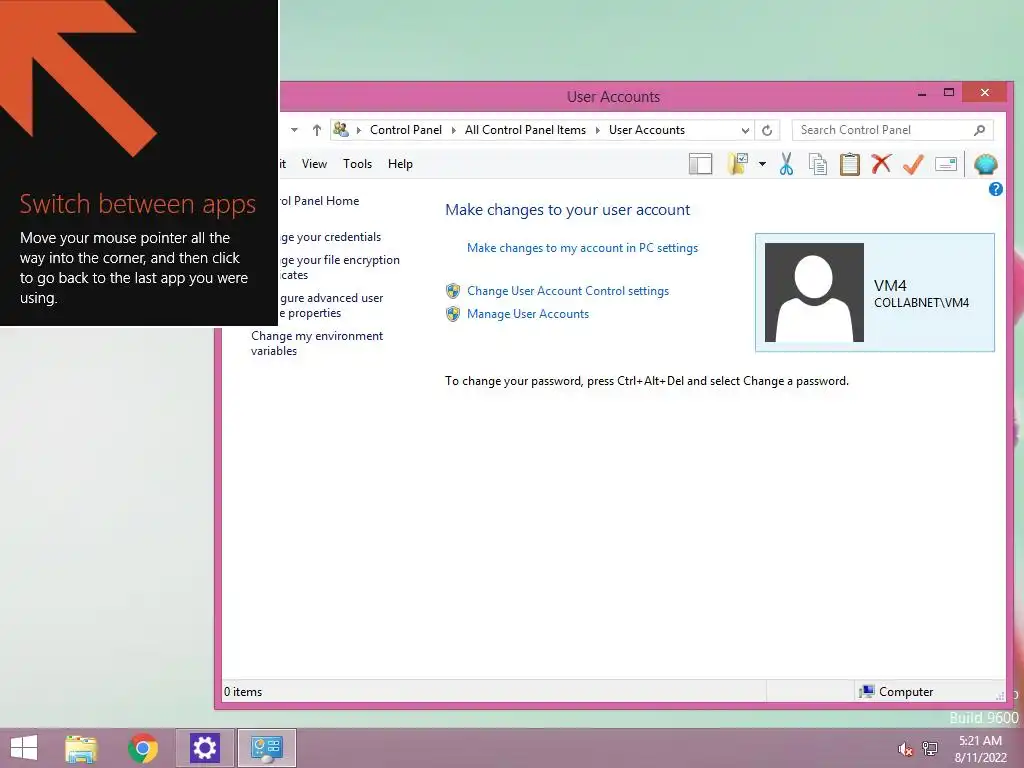Screen dimensions: 1024x768
Task: Expand the chevron after Control Panel breadcrumb
Action: pos(453,130)
